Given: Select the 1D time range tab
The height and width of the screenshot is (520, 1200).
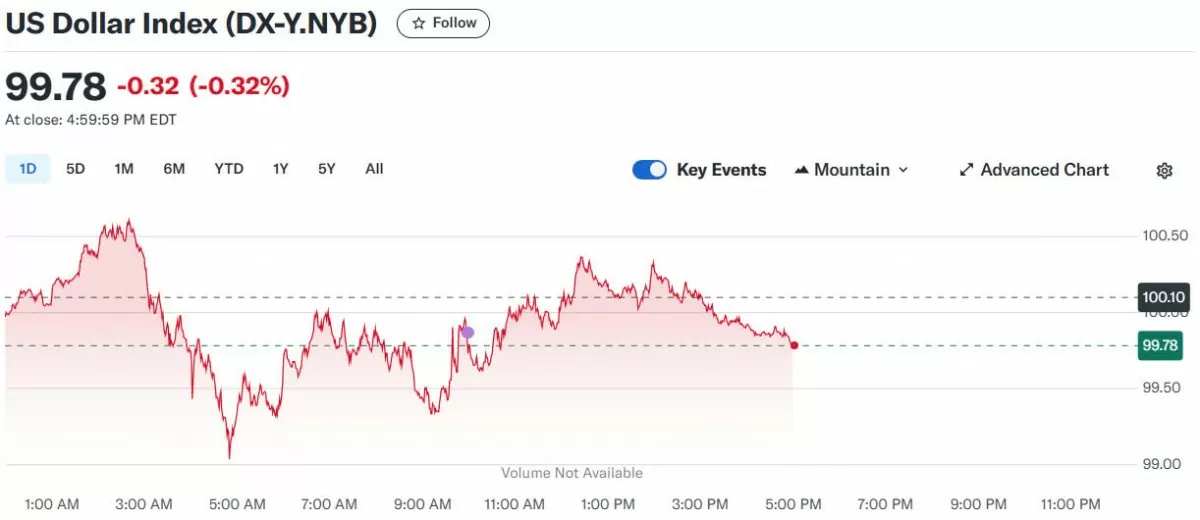Looking at the screenshot, I should point(28,169).
